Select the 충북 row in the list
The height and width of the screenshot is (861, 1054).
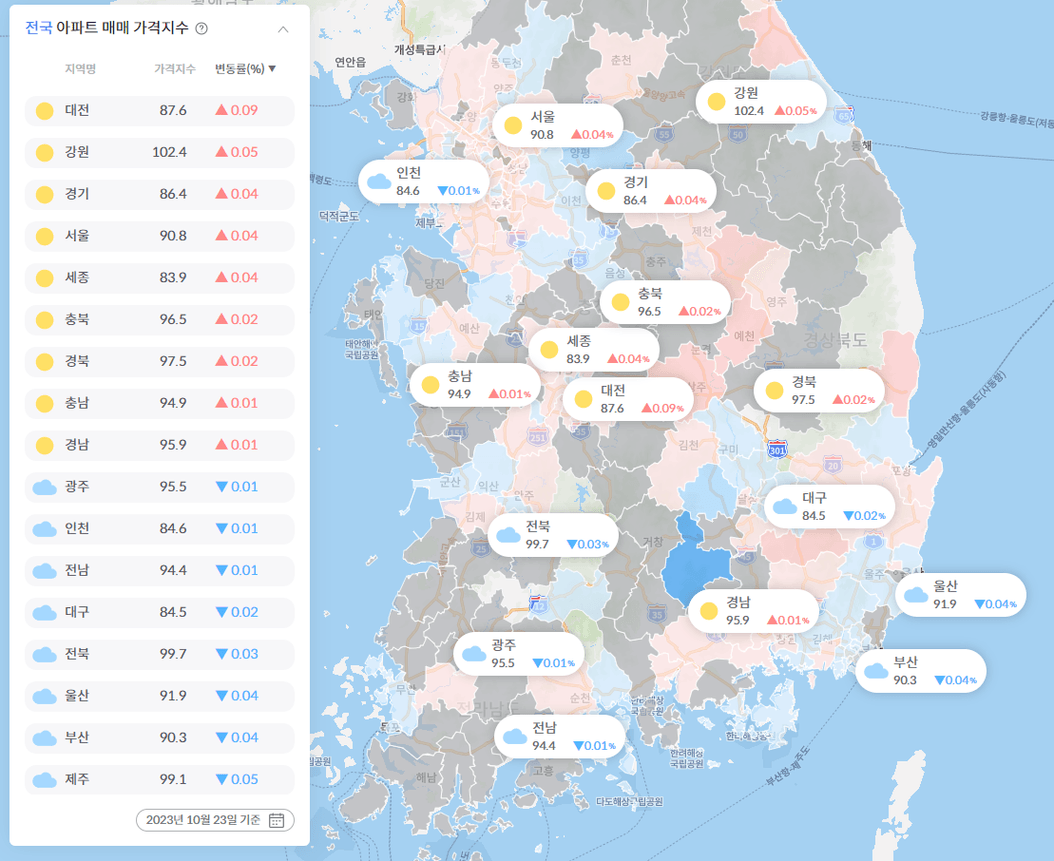[159, 319]
